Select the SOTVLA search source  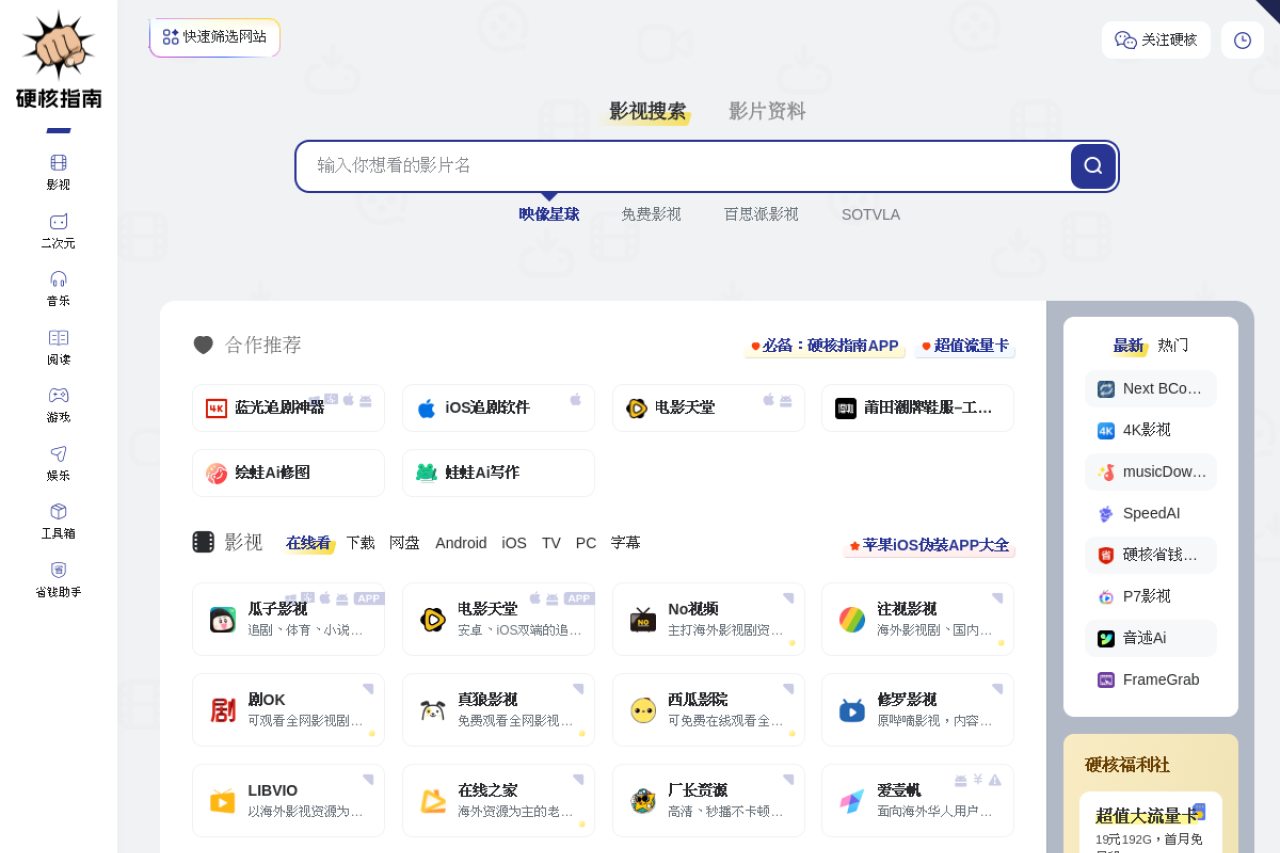[870, 214]
